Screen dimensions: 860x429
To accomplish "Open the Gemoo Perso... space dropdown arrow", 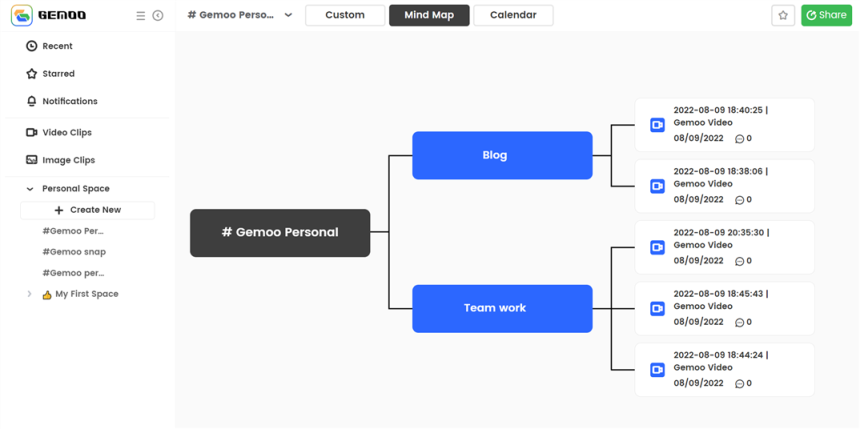I will click(288, 15).
